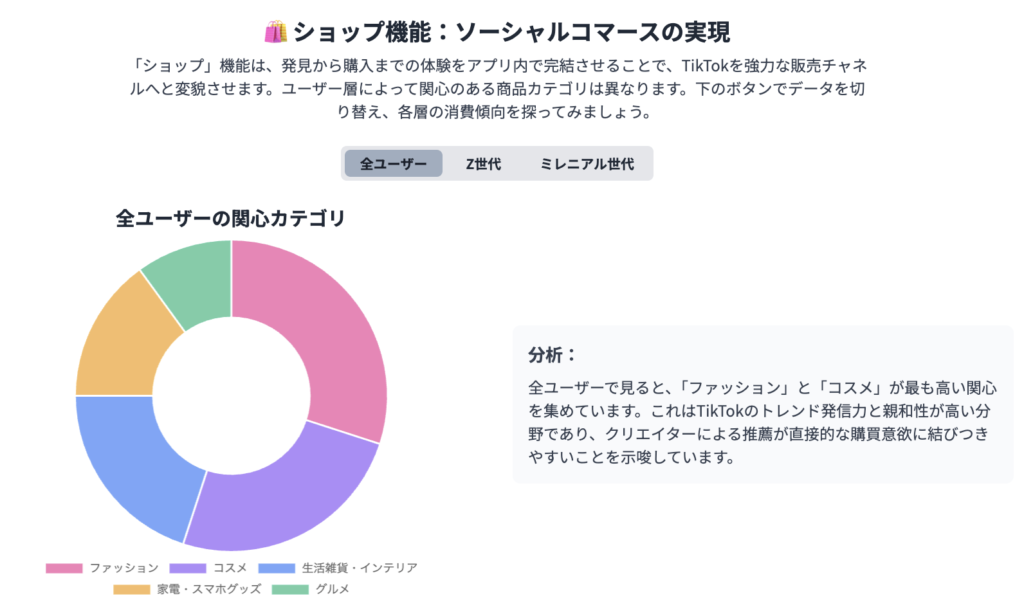This screenshot has width=1024, height=616.
Task: Toggle the ファッション legend label
Action: point(123,568)
